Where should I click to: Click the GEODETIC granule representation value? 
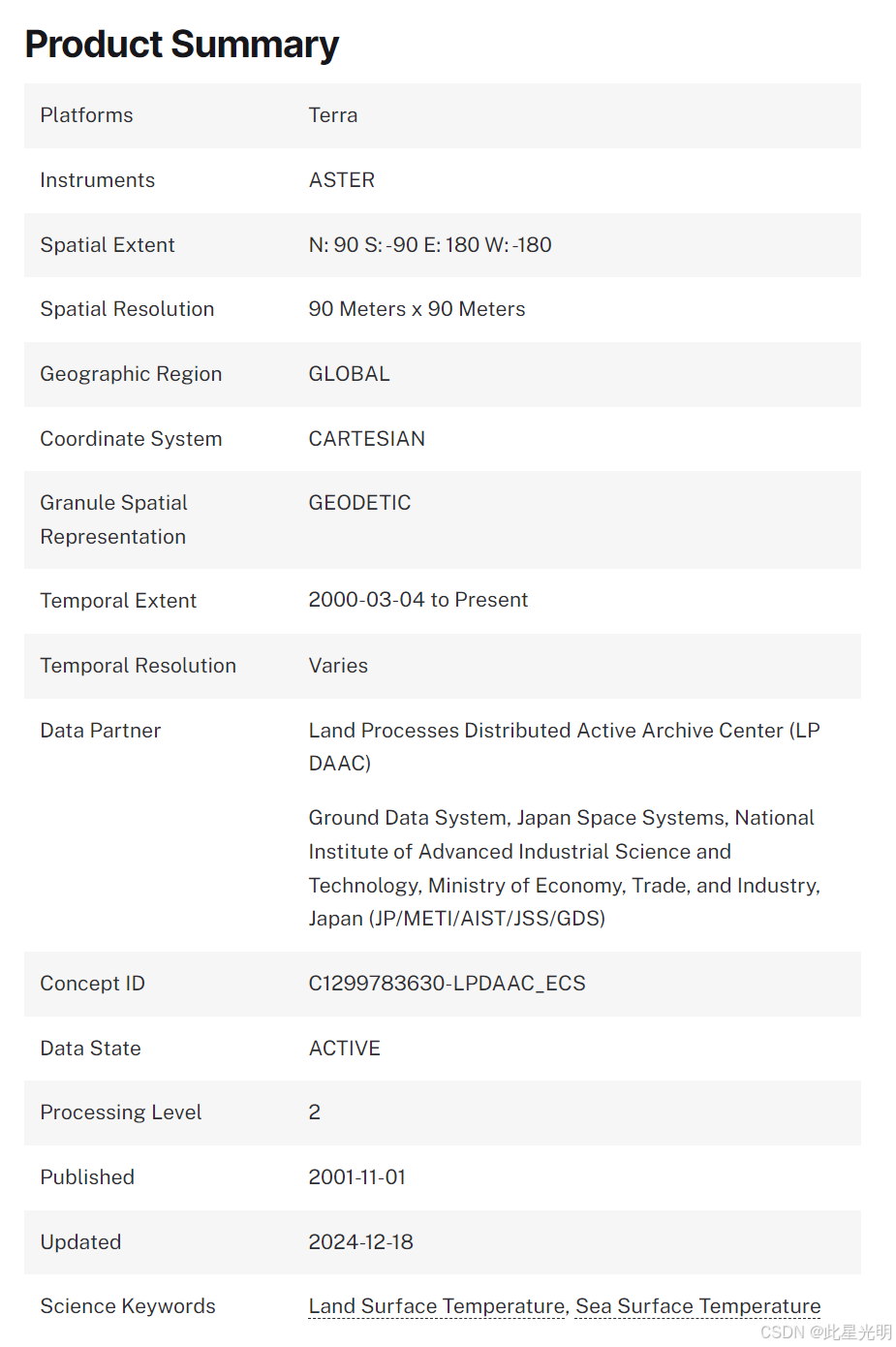359,503
